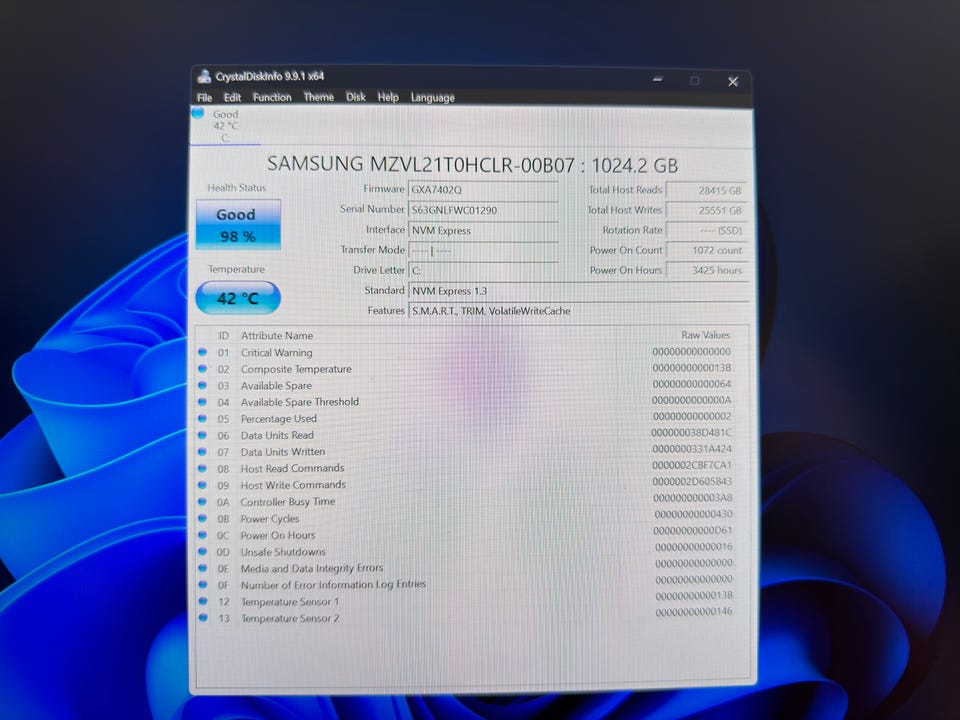The width and height of the screenshot is (960, 720).
Task: Click the status dot for Temperature Sensor 2
Action: click(203, 618)
